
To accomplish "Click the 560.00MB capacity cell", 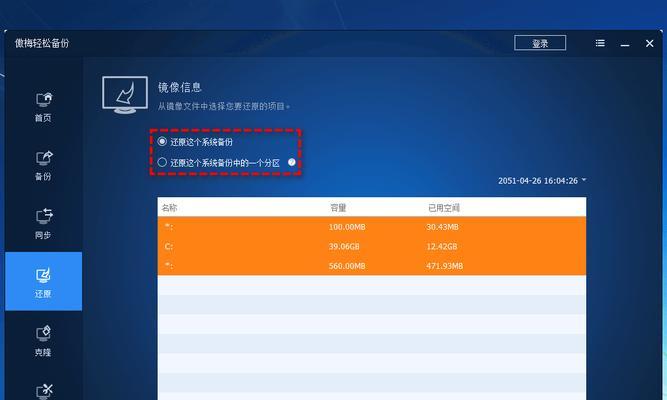I will (347, 266).
